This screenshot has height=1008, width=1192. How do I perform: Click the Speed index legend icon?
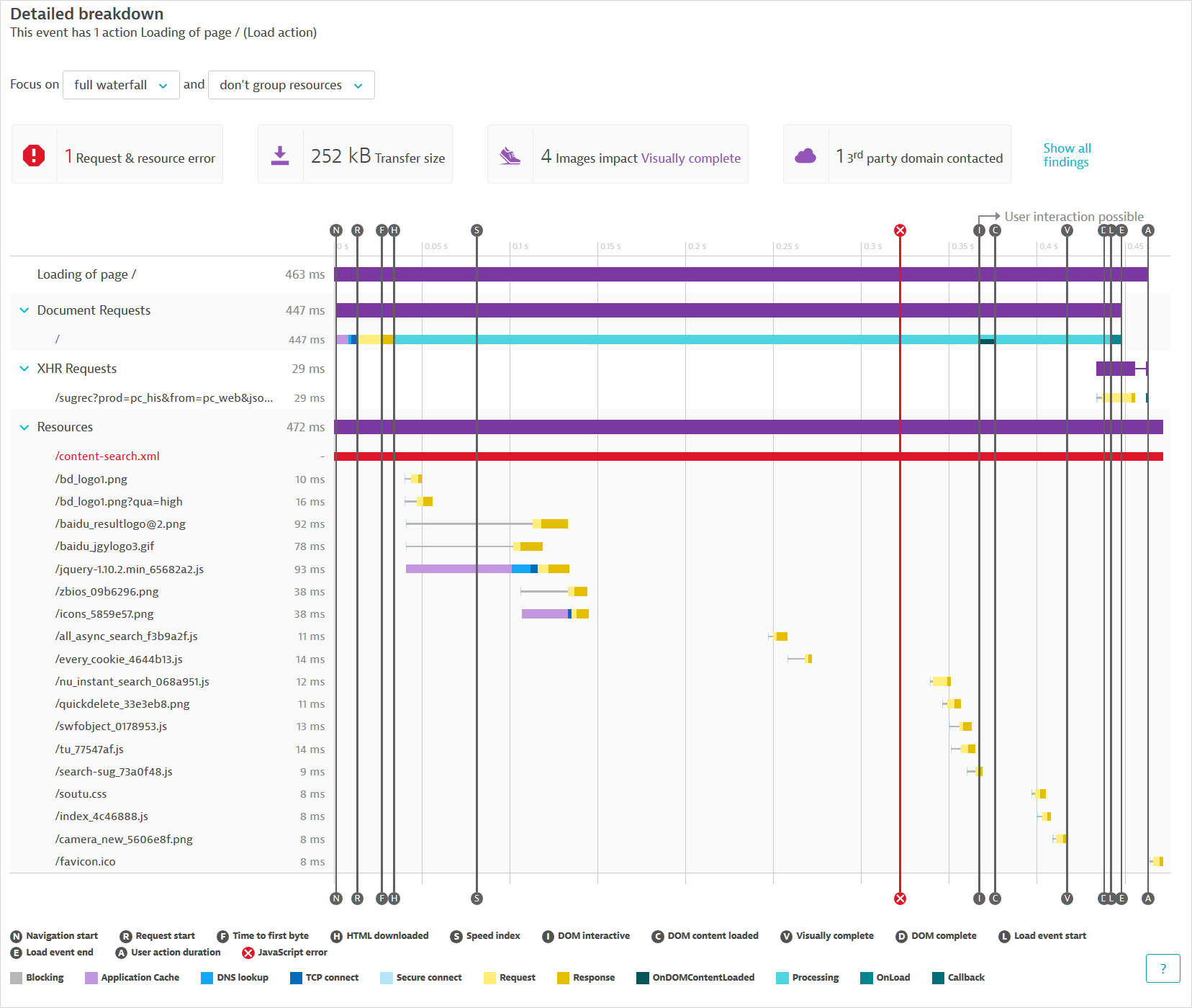tap(456, 936)
